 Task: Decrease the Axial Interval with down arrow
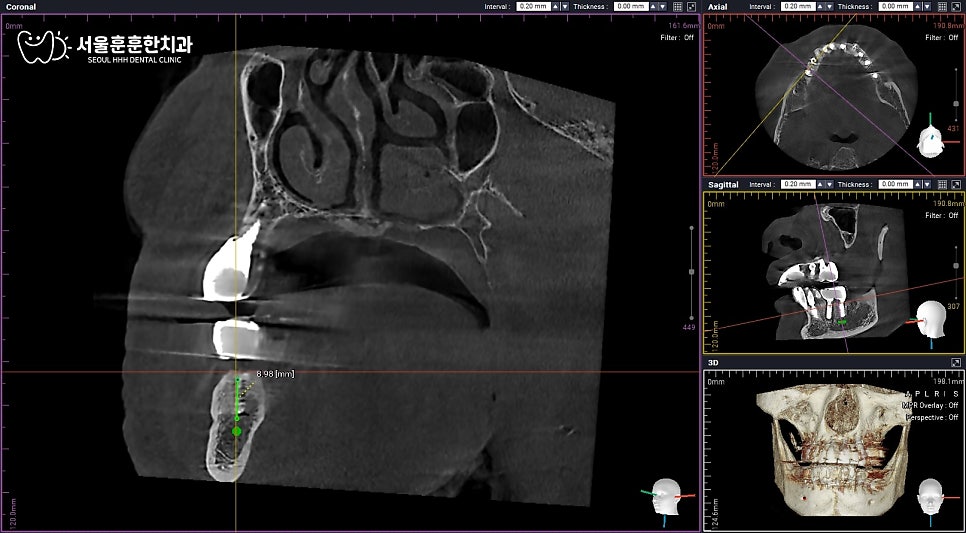point(830,6)
